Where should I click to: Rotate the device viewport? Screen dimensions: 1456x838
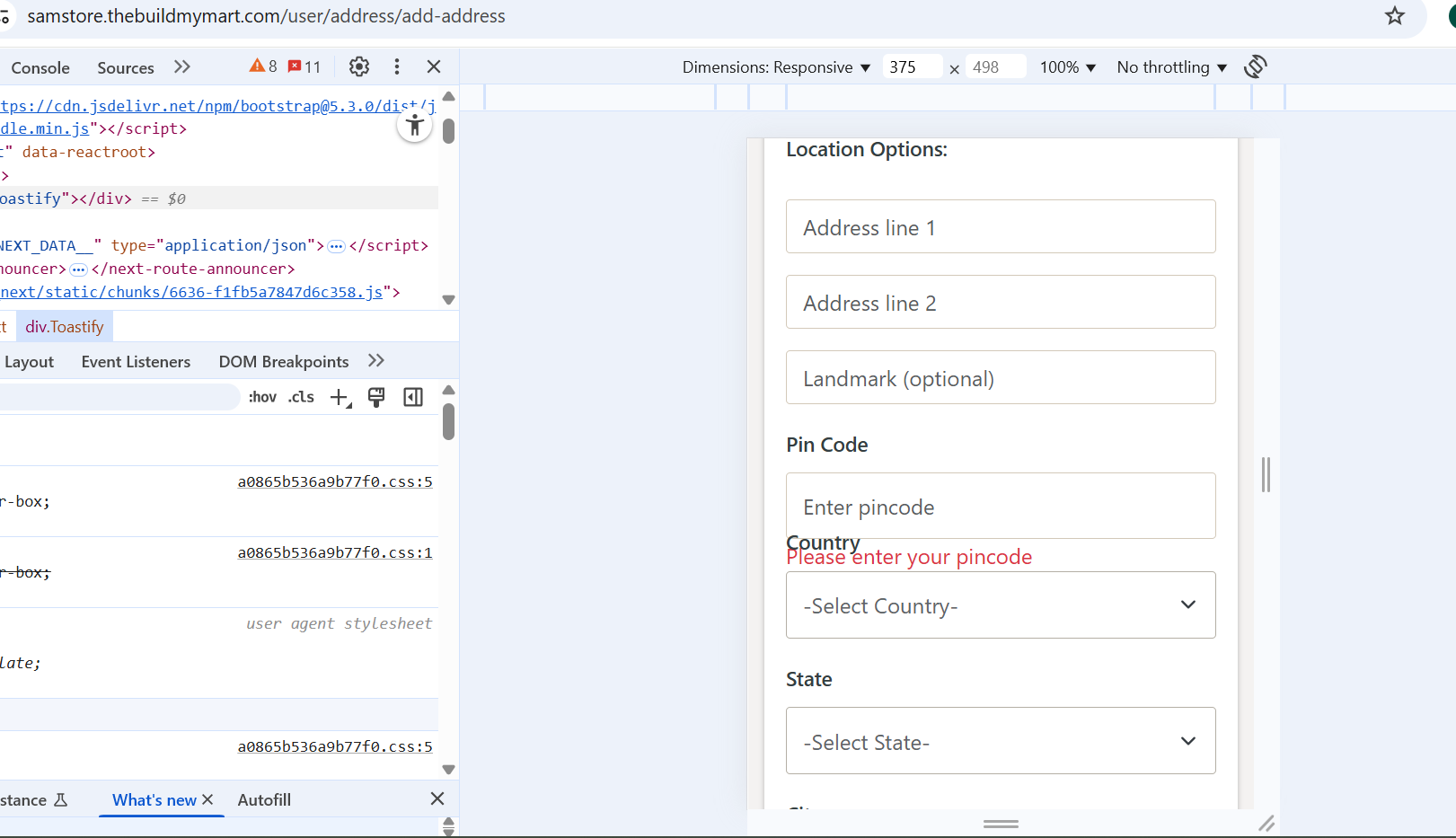tap(1256, 66)
